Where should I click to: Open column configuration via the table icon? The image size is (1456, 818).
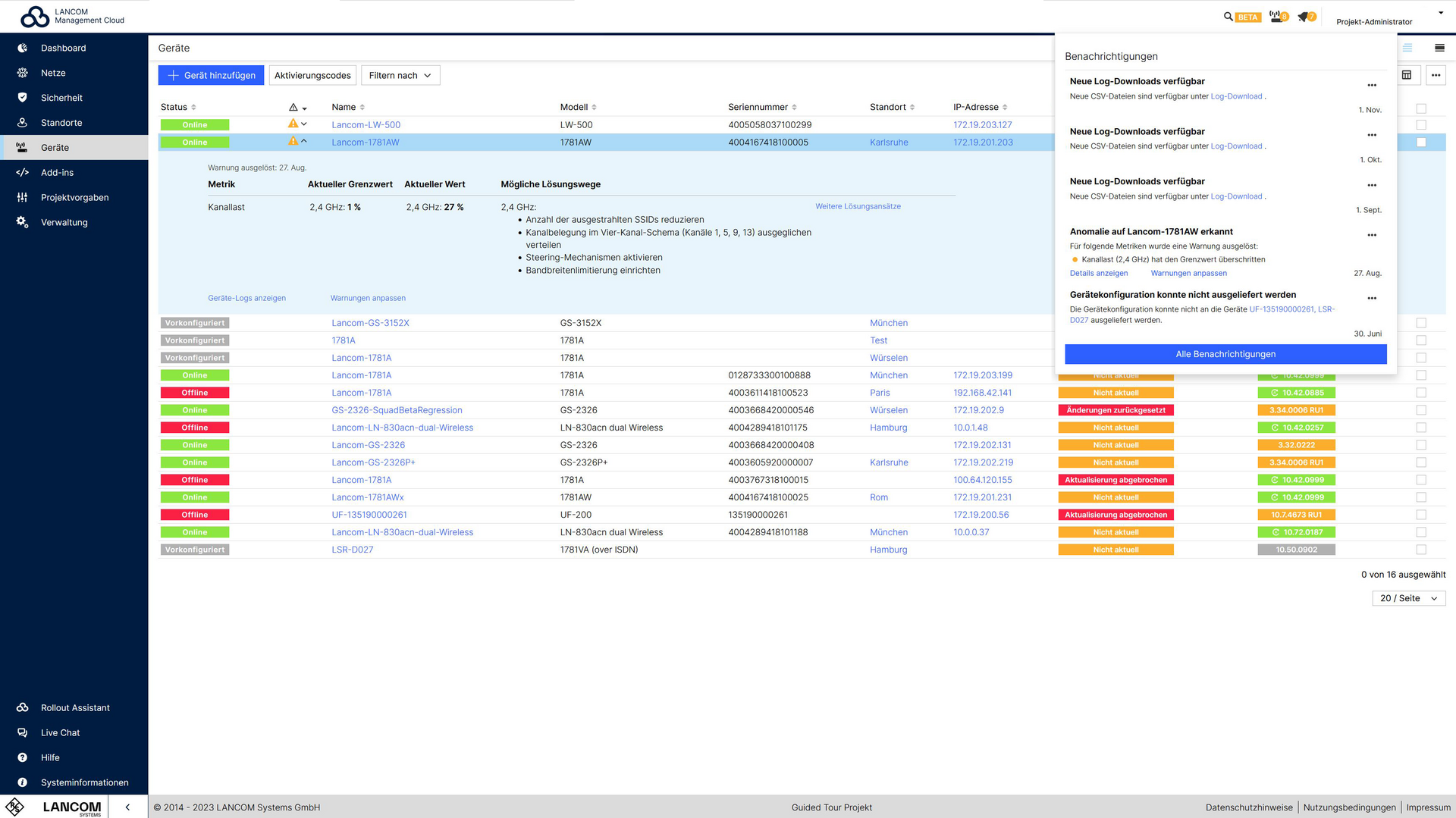(x=1407, y=74)
